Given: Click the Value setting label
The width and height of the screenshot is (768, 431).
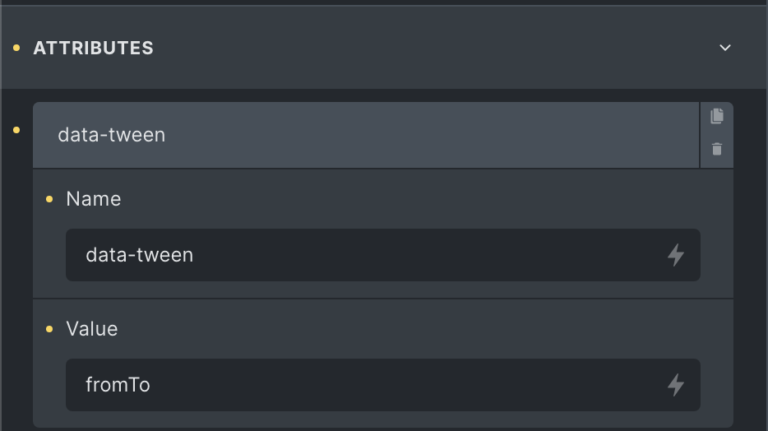Looking at the screenshot, I should (x=92, y=329).
